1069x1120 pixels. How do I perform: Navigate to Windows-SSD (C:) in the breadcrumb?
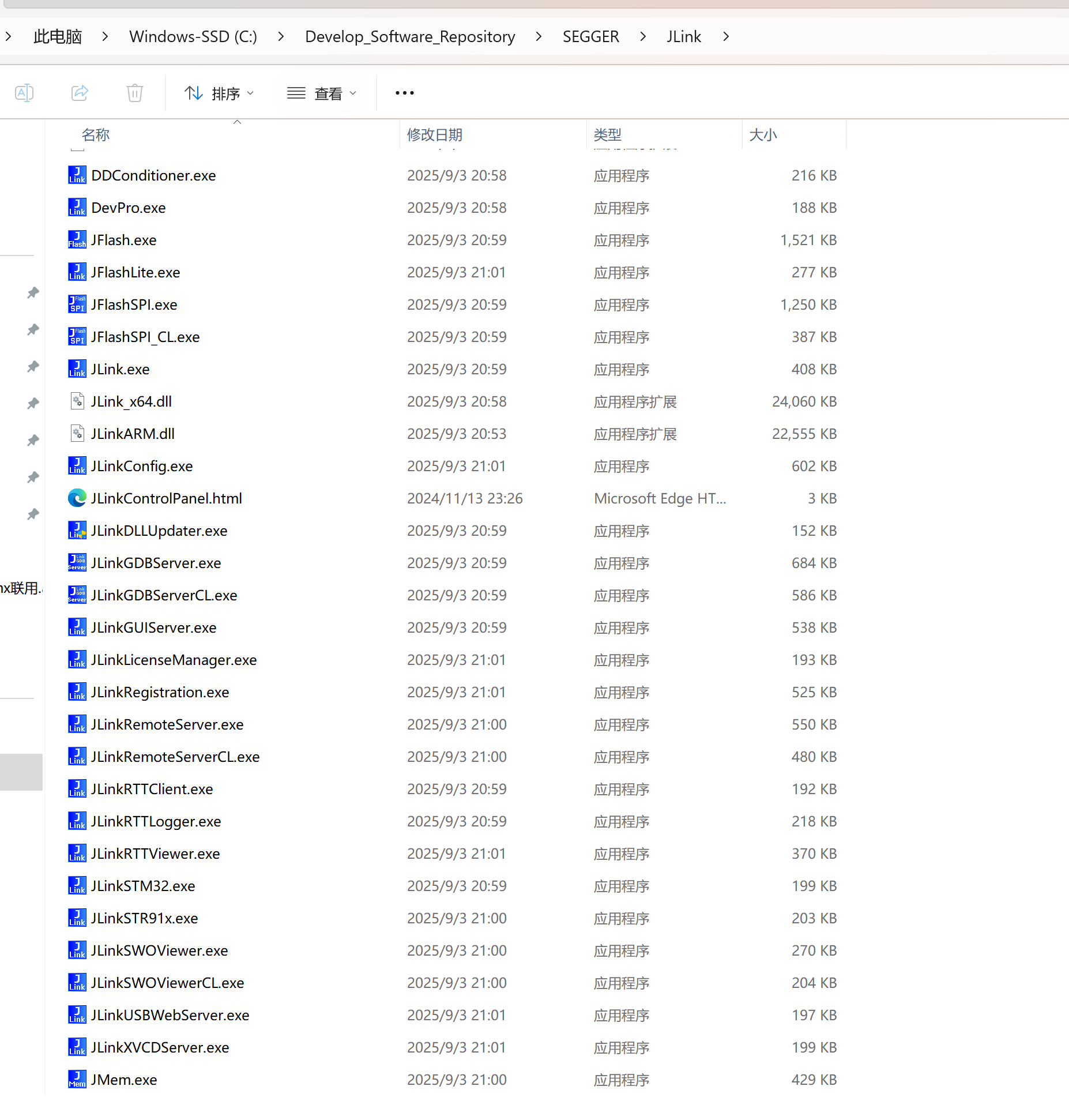pyautogui.click(x=193, y=36)
